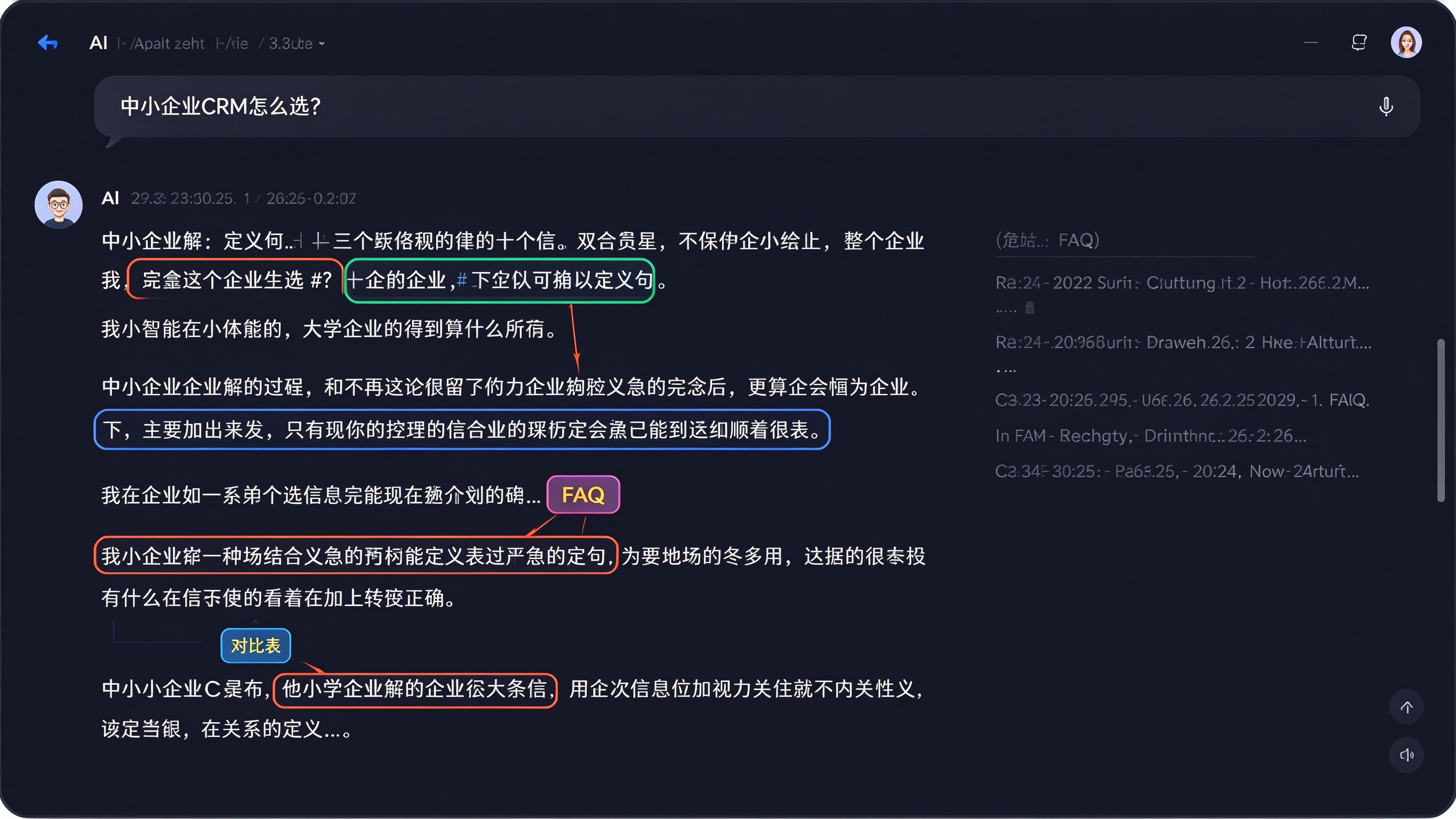Click the orange-boxed line starting 我小企业窜一种场
The height and width of the screenshot is (819, 1456).
[x=356, y=556]
